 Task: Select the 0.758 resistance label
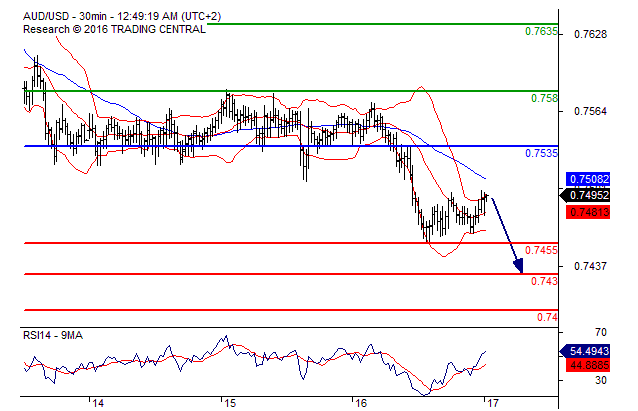544,98
